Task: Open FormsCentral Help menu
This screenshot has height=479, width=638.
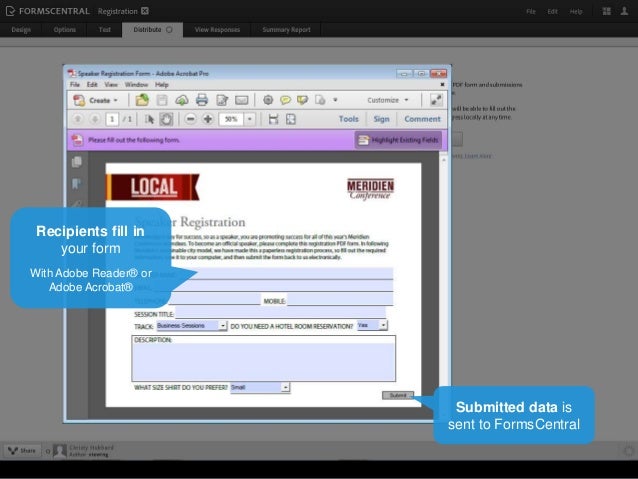Action: coord(576,11)
